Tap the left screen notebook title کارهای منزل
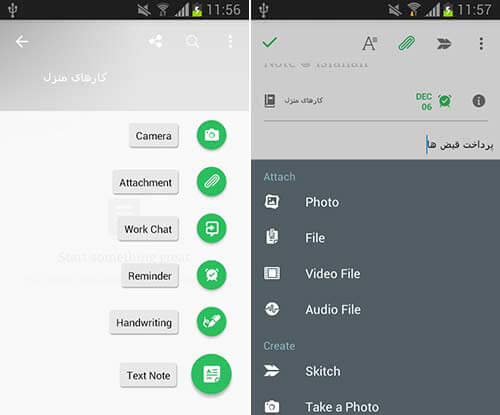Screen dimensions: 500x415 pos(75,77)
